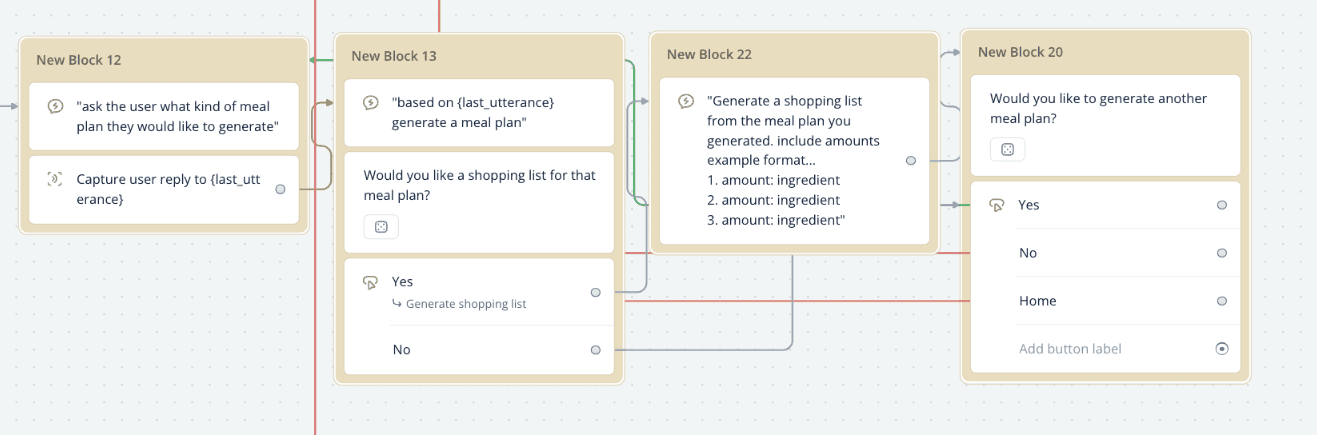The height and width of the screenshot is (435, 1317).
Task: Click the output port of No in Block 20
Action: click(1221, 253)
